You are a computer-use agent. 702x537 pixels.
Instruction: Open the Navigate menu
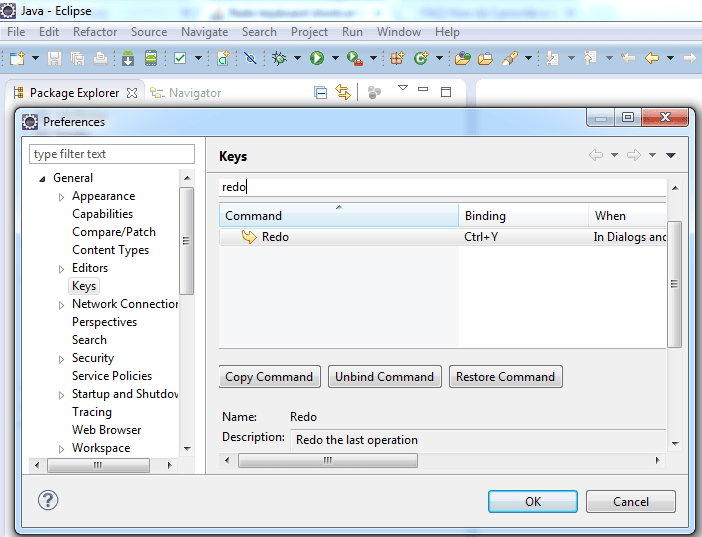(x=205, y=32)
